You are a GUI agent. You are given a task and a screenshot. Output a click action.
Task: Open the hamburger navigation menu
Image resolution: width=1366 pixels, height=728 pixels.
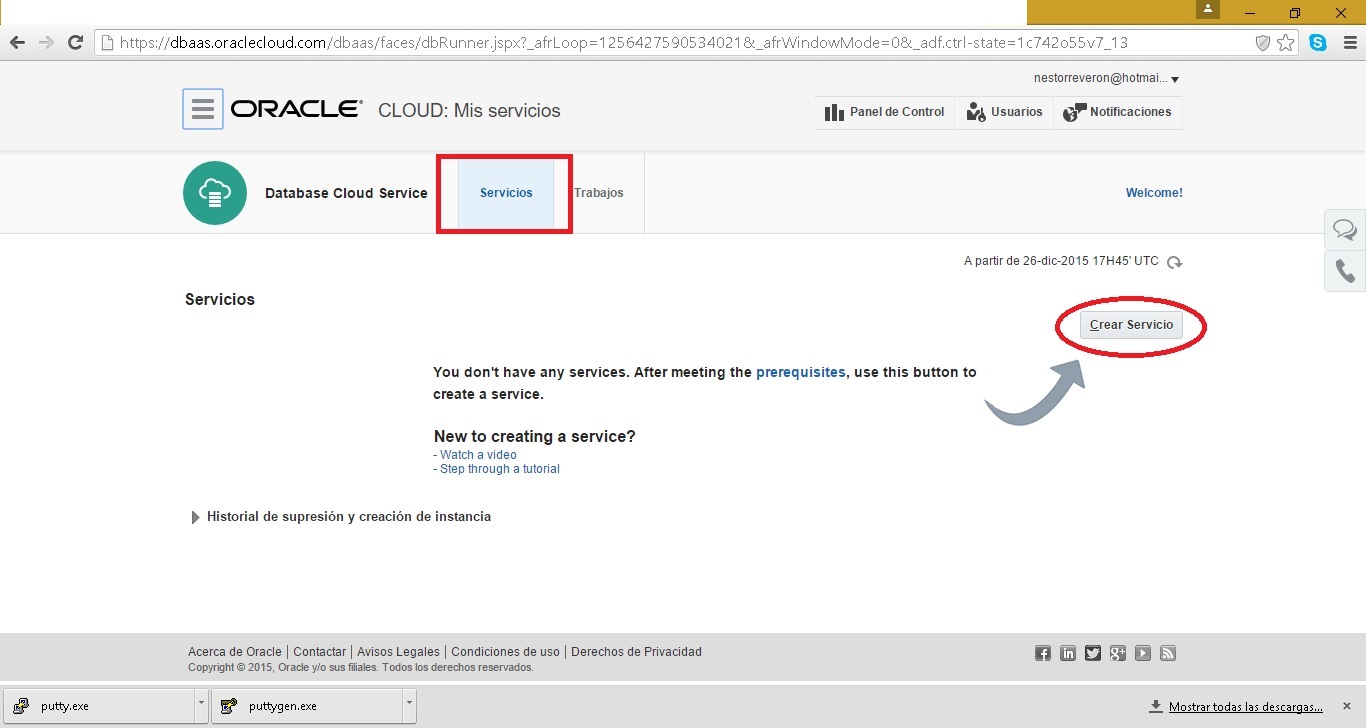pos(202,109)
